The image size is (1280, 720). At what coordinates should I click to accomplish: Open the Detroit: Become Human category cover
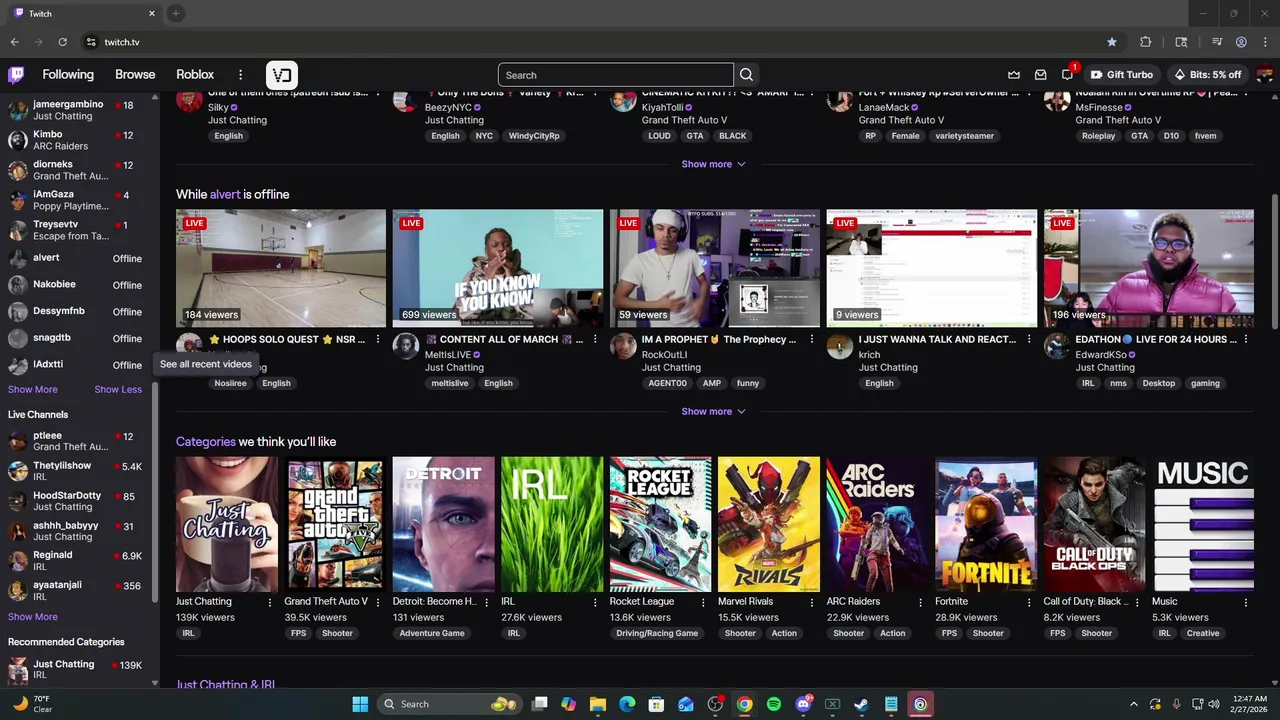point(443,524)
